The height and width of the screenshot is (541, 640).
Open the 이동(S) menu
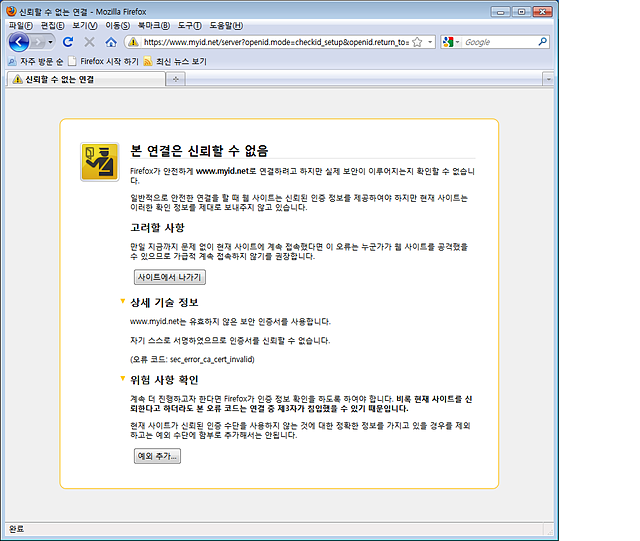click(x=118, y=26)
